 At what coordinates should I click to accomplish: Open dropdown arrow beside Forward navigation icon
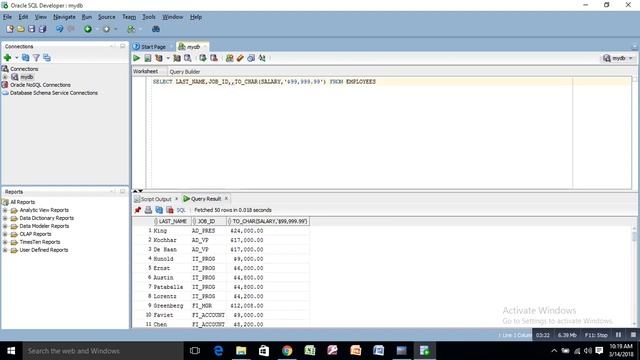(x=116, y=29)
